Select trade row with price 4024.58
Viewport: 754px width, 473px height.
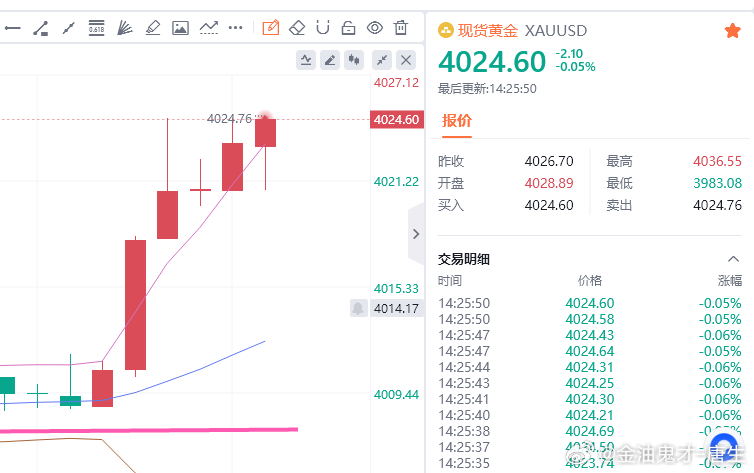pos(590,319)
